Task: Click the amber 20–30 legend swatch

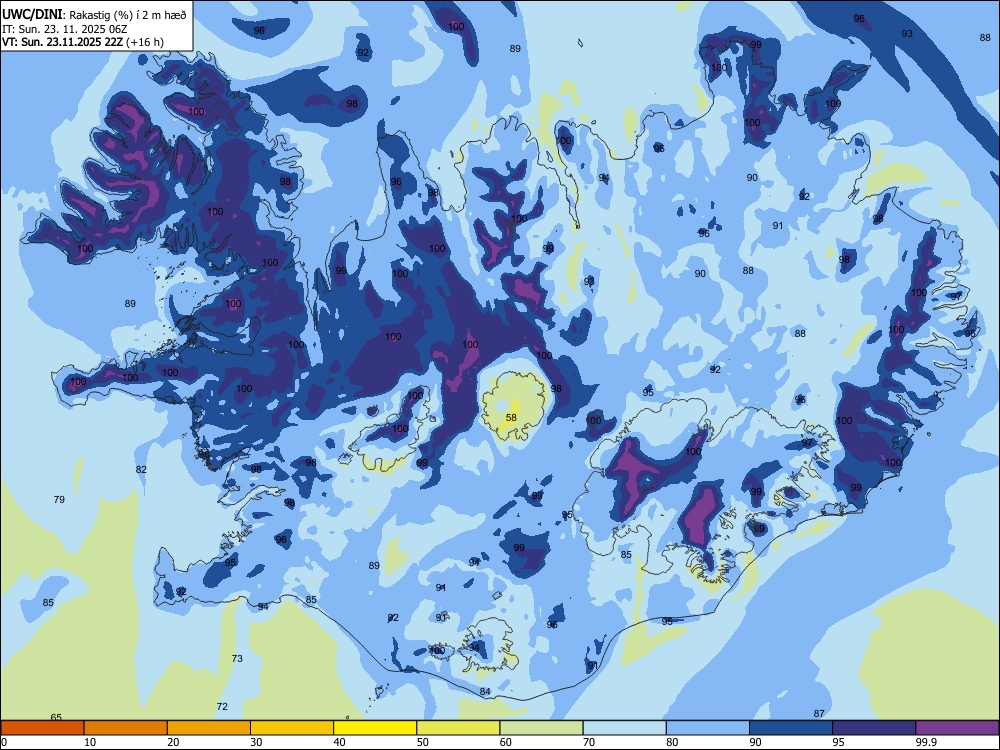Action: click(x=209, y=728)
